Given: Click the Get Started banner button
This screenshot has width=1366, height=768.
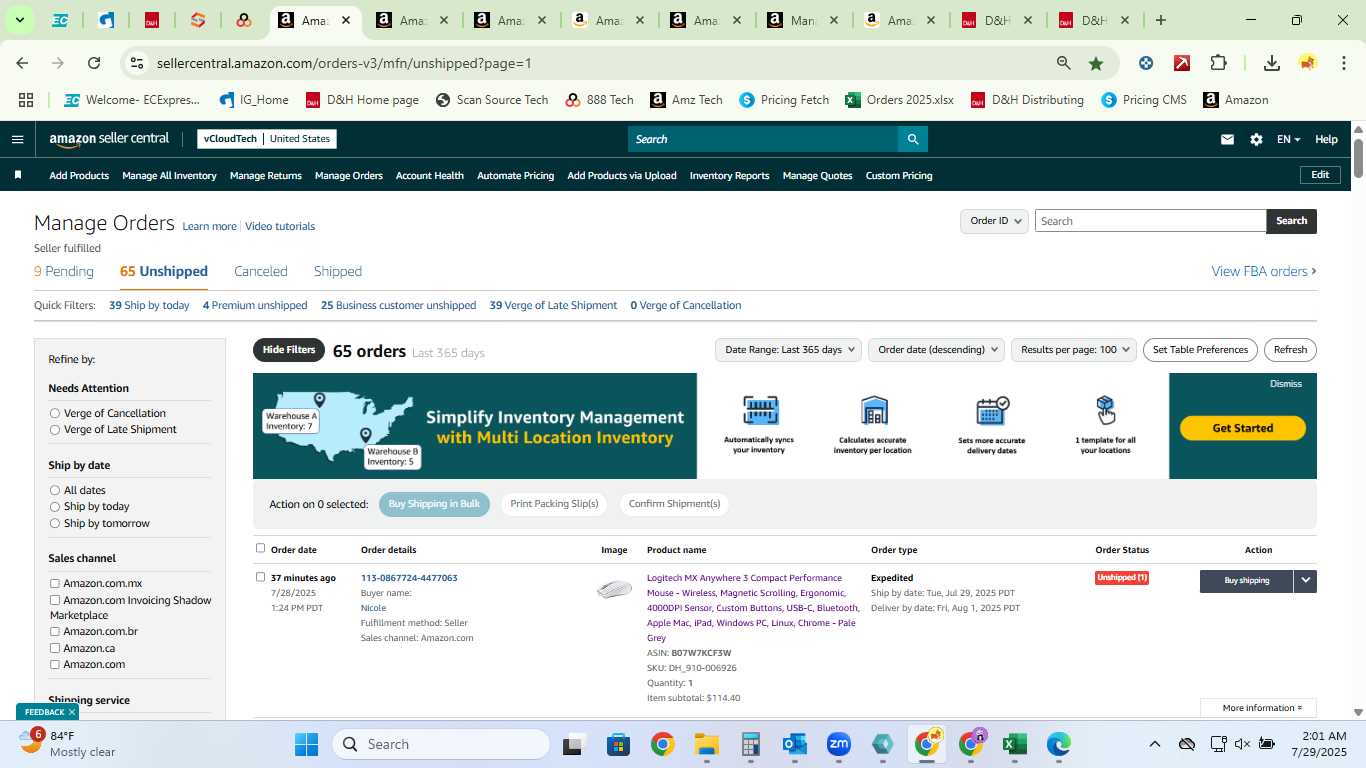Looking at the screenshot, I should tap(1243, 428).
